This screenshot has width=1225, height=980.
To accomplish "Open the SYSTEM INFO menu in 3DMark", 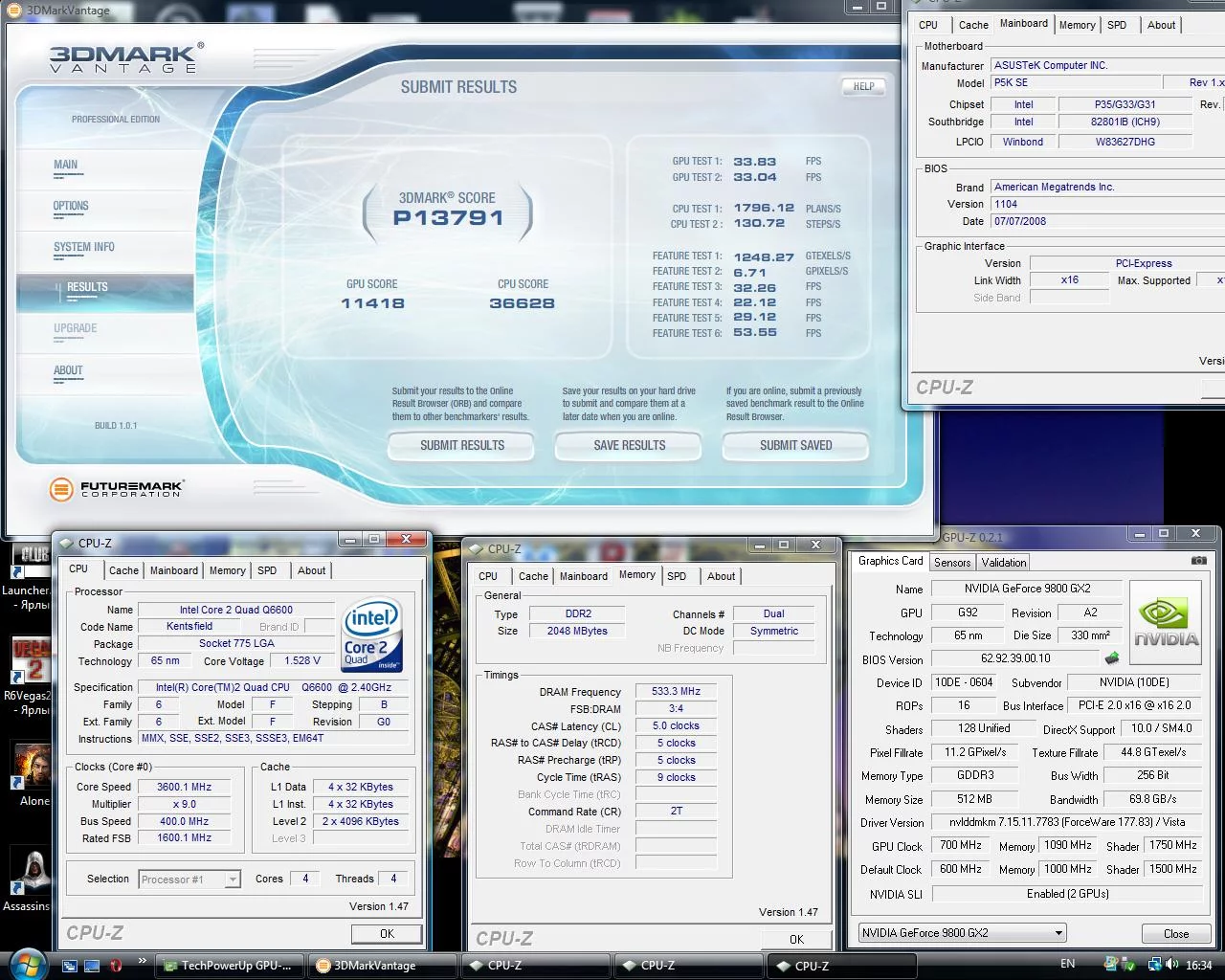I will [84, 247].
